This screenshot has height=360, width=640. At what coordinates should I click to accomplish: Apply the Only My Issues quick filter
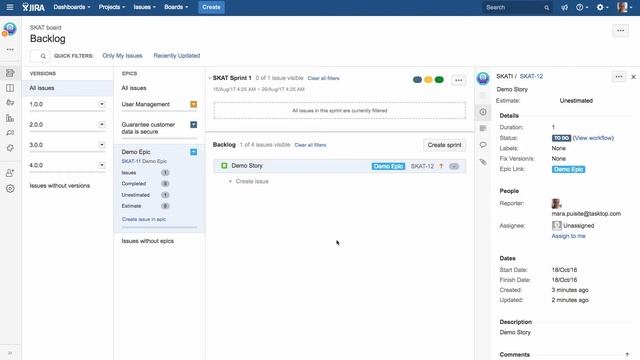point(122,56)
